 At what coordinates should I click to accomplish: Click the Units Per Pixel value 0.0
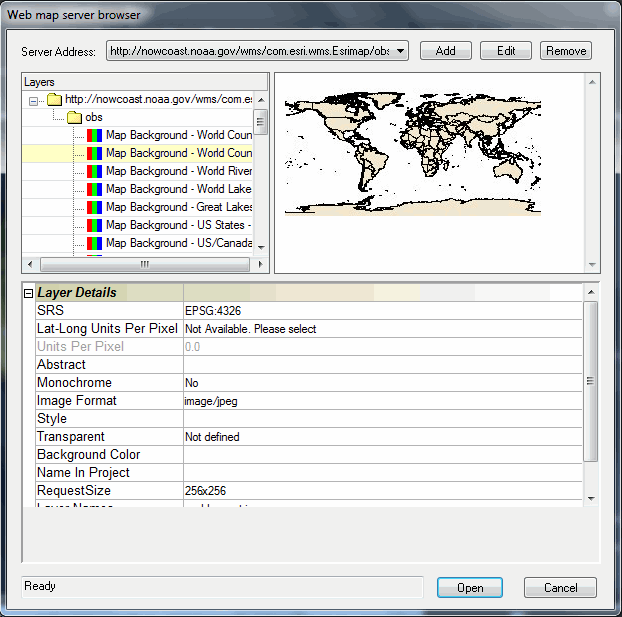click(x=192, y=347)
